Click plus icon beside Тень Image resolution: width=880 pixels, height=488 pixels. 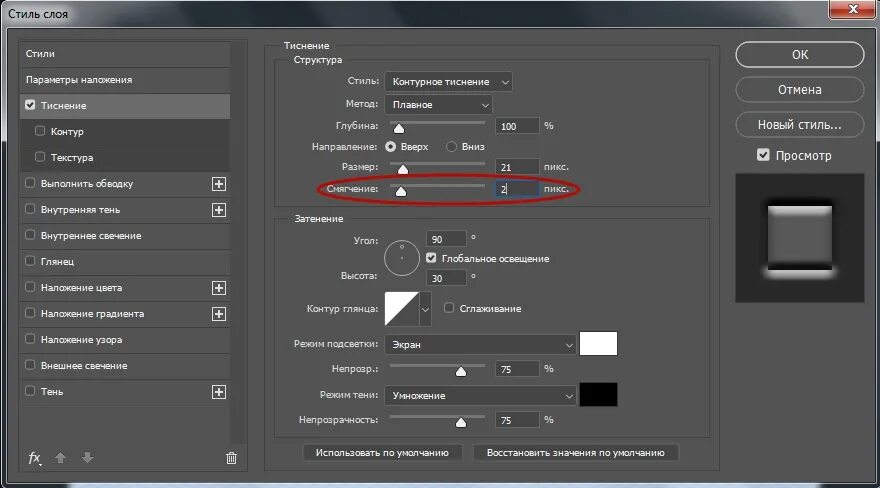tap(219, 392)
